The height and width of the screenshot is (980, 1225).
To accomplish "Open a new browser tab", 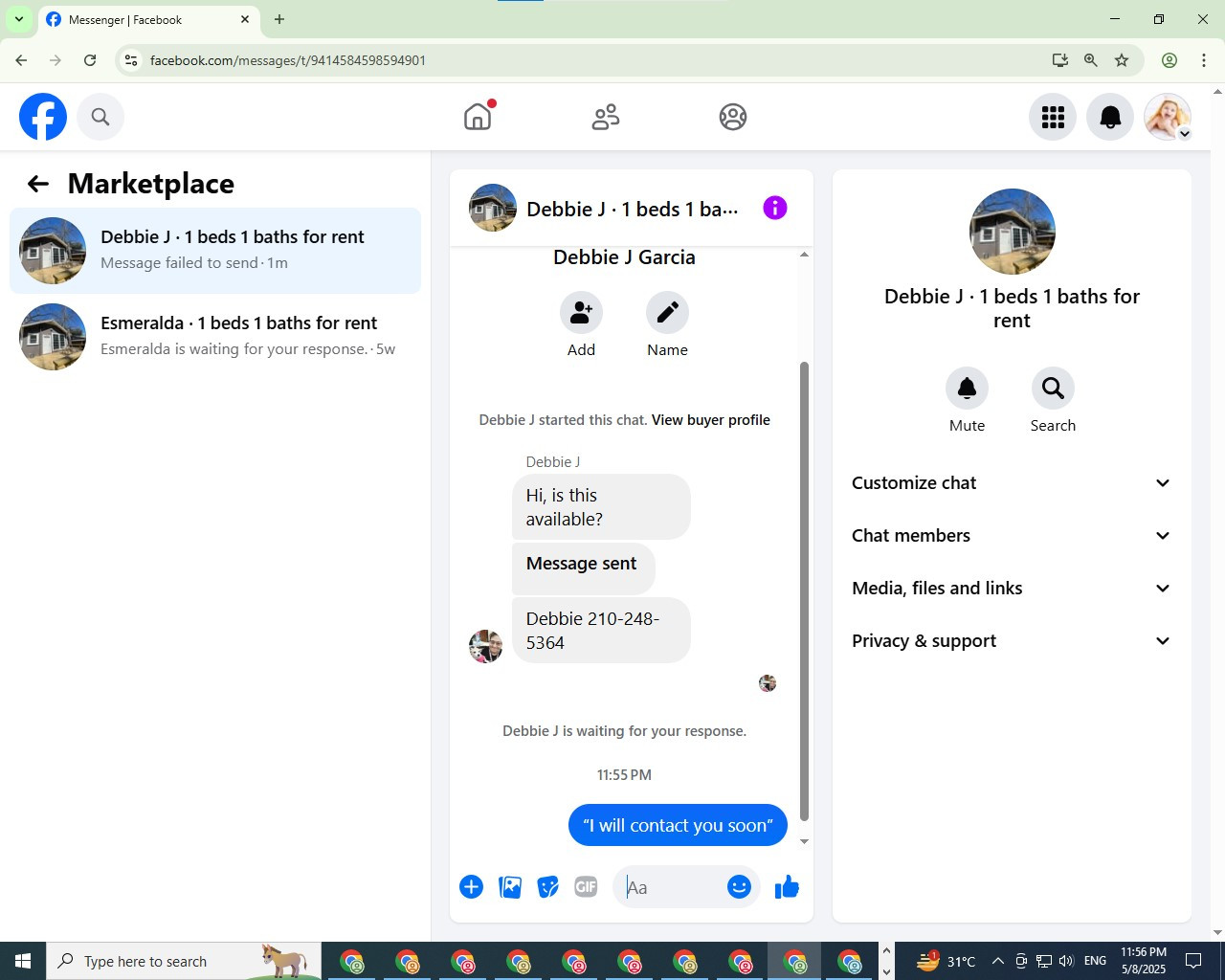I will [279, 19].
